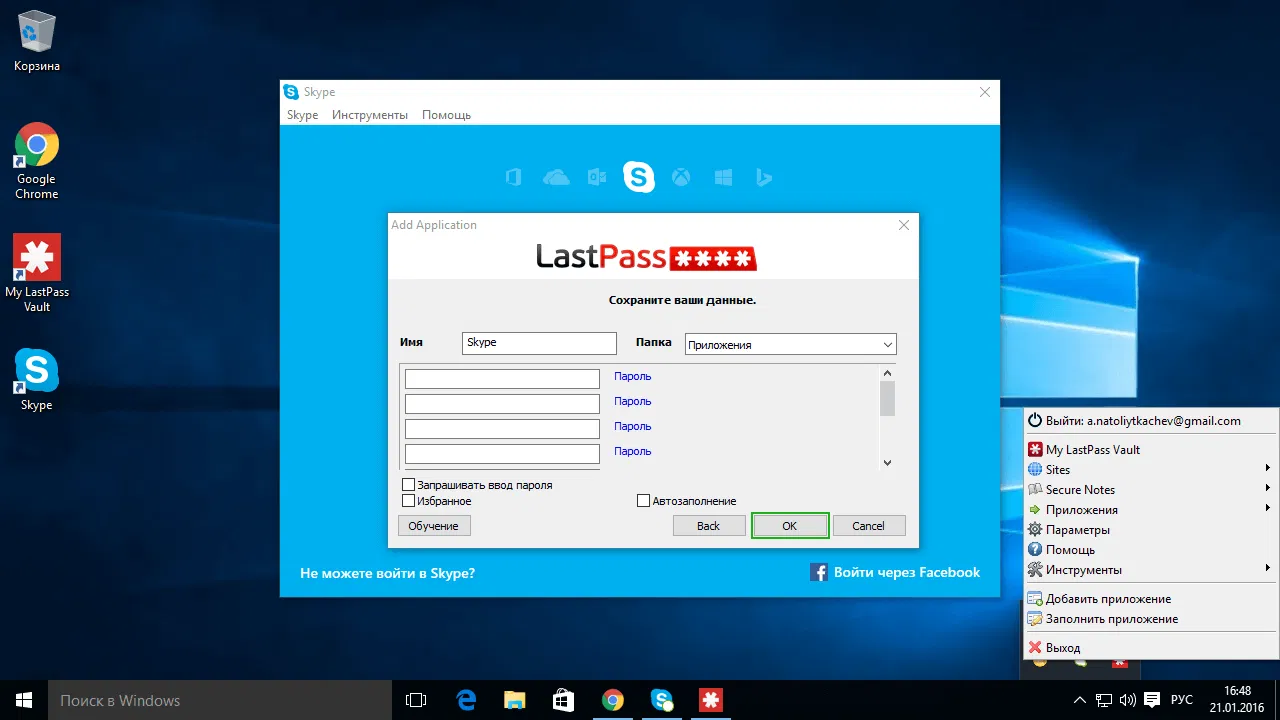1280x720 pixels.
Task: Open Secure Notes in the LastPass menu
Action: 1036,489
